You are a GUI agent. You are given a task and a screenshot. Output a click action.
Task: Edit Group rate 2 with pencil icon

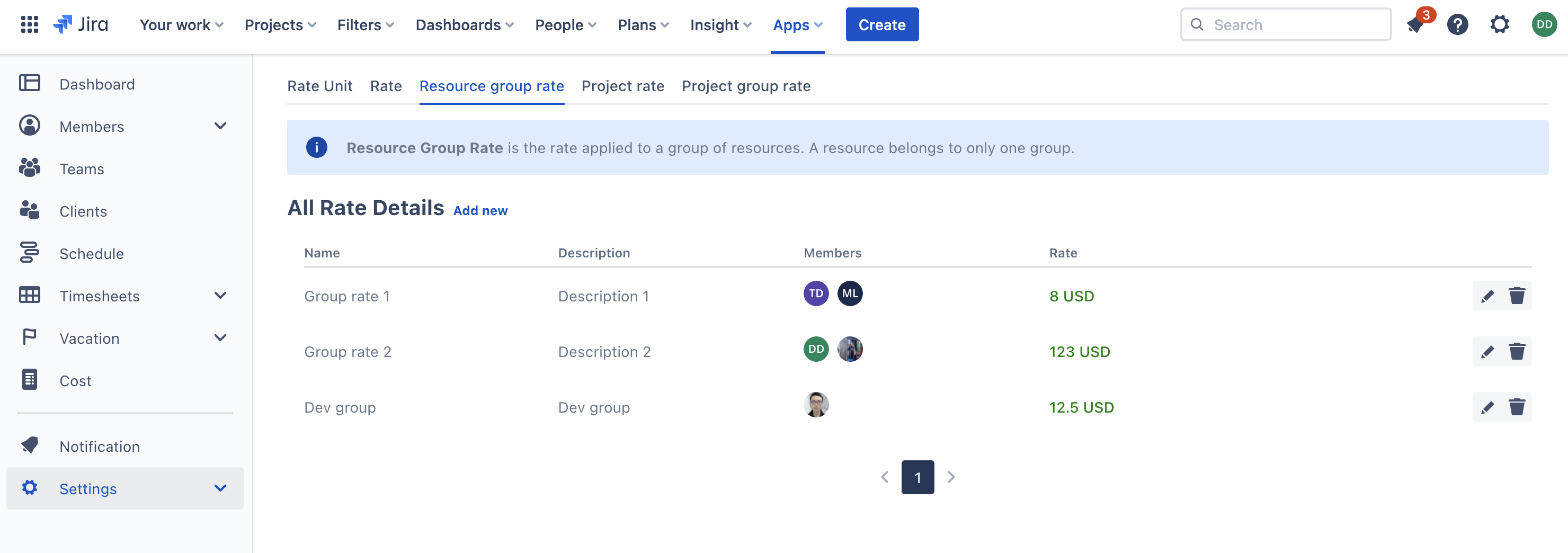(1487, 352)
